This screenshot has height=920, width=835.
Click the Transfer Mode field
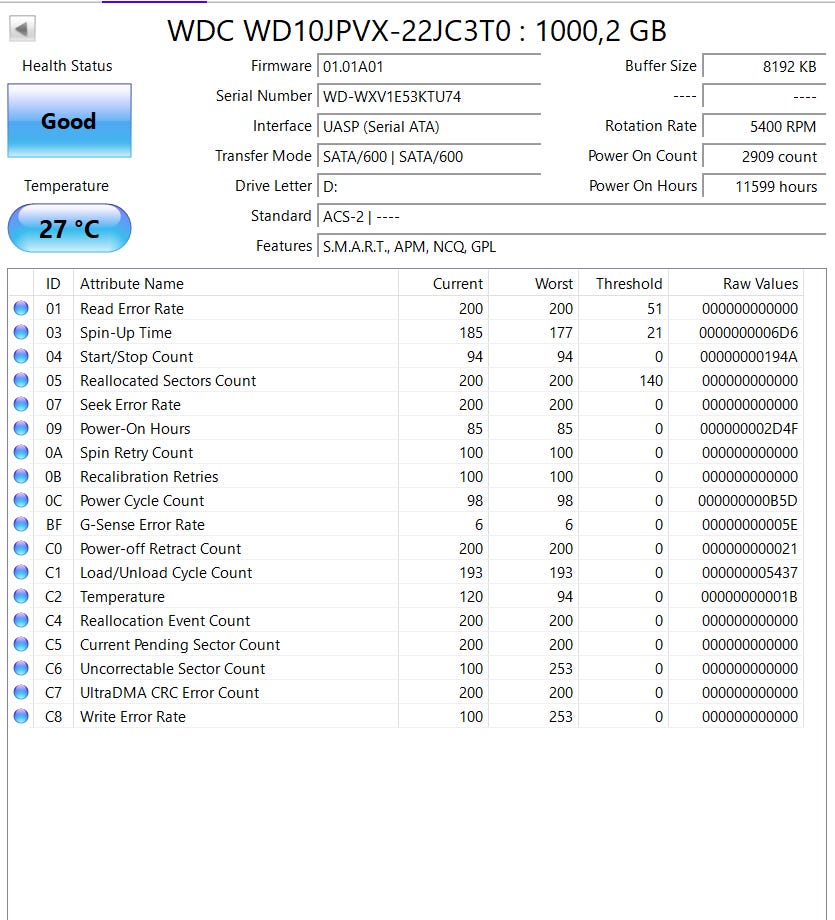tap(428, 156)
